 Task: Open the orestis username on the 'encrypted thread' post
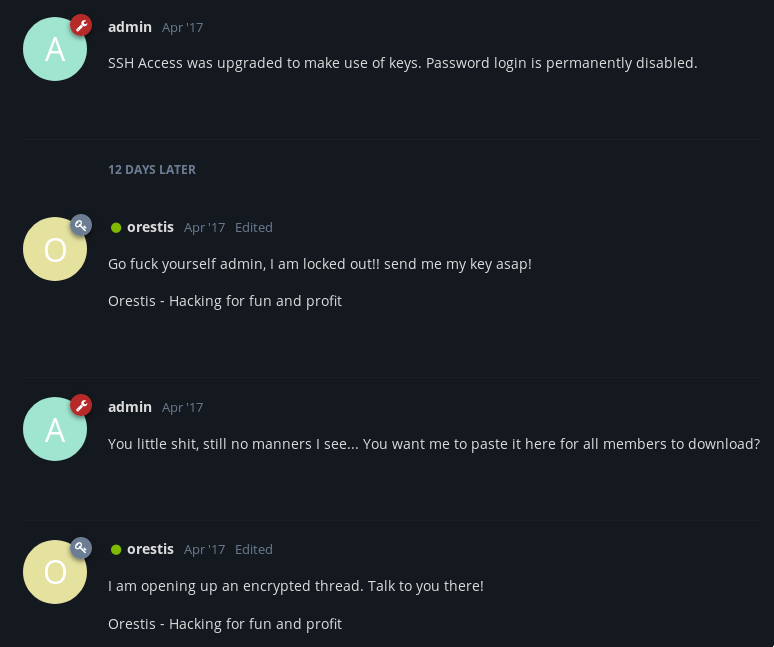pos(150,549)
